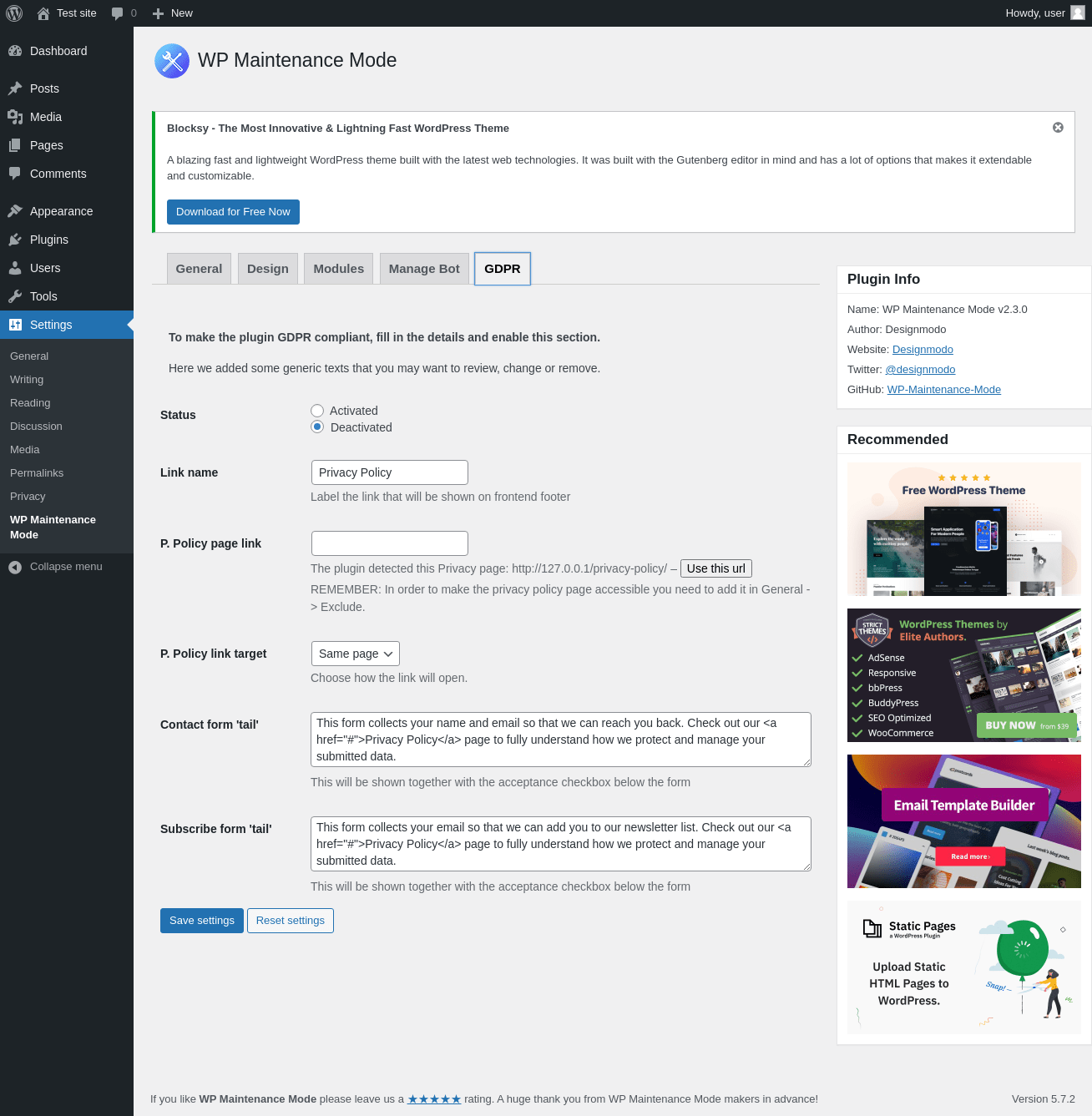Click the Pages icon in sidebar
The height and width of the screenshot is (1116, 1092).
tap(15, 145)
